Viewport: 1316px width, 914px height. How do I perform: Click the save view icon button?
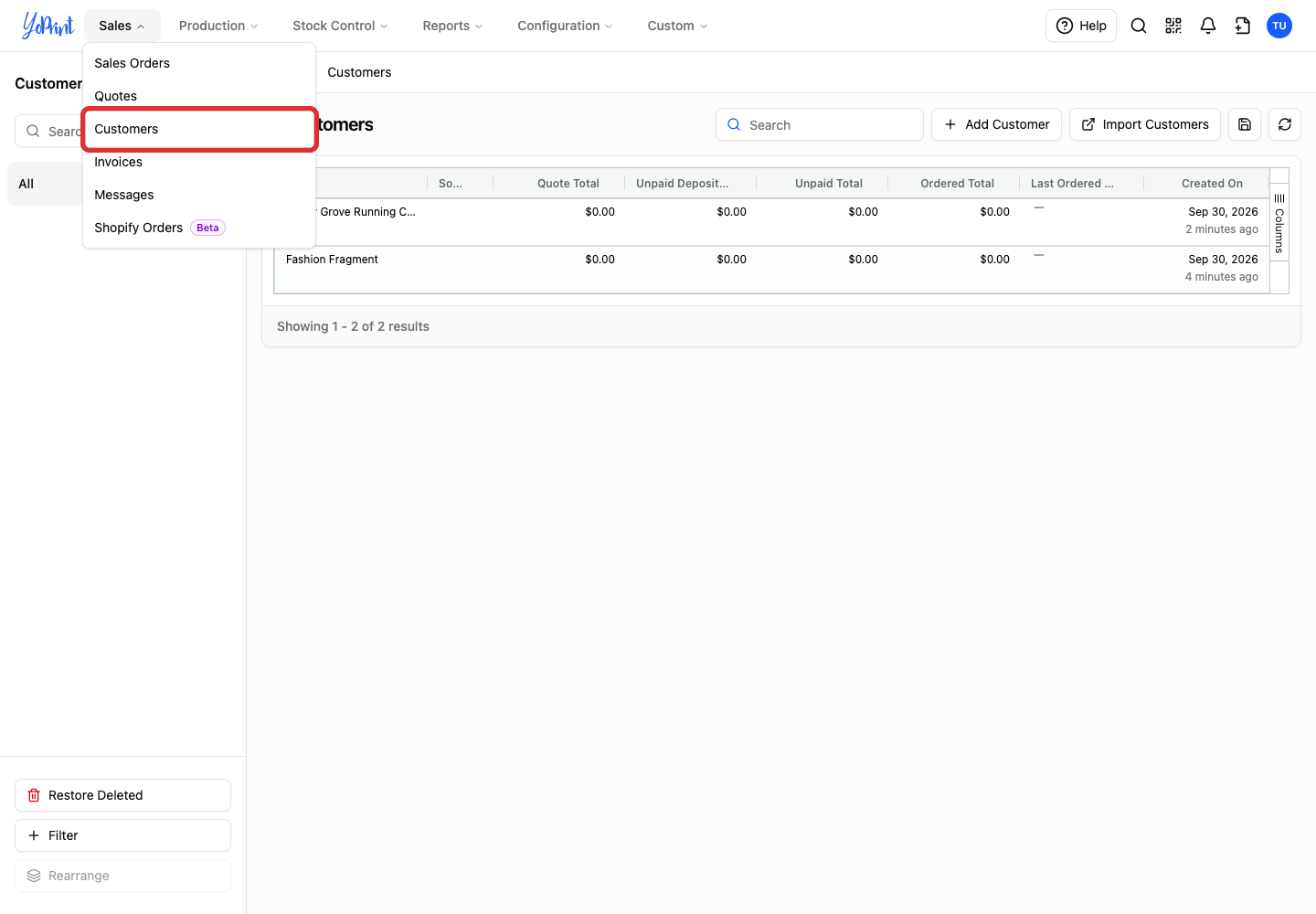(1245, 124)
